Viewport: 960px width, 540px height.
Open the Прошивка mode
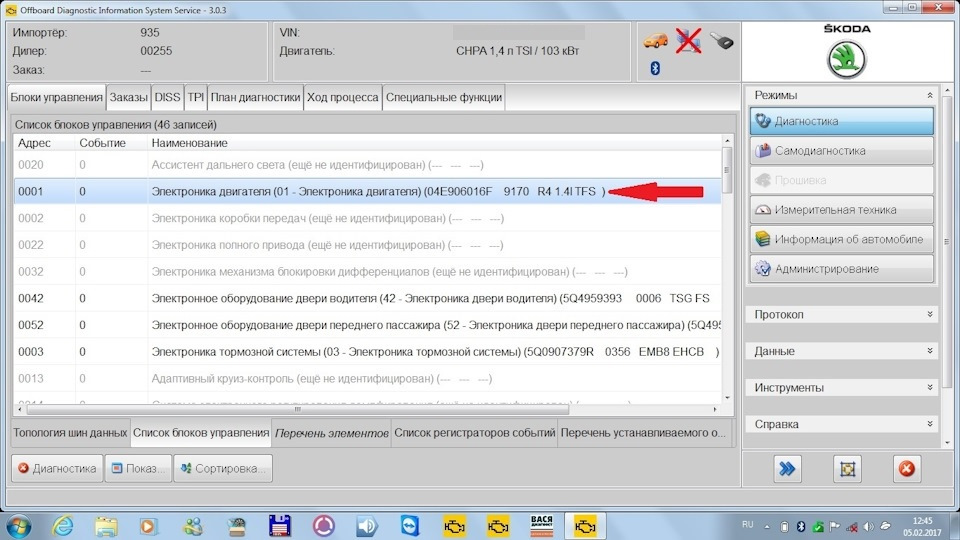click(841, 180)
